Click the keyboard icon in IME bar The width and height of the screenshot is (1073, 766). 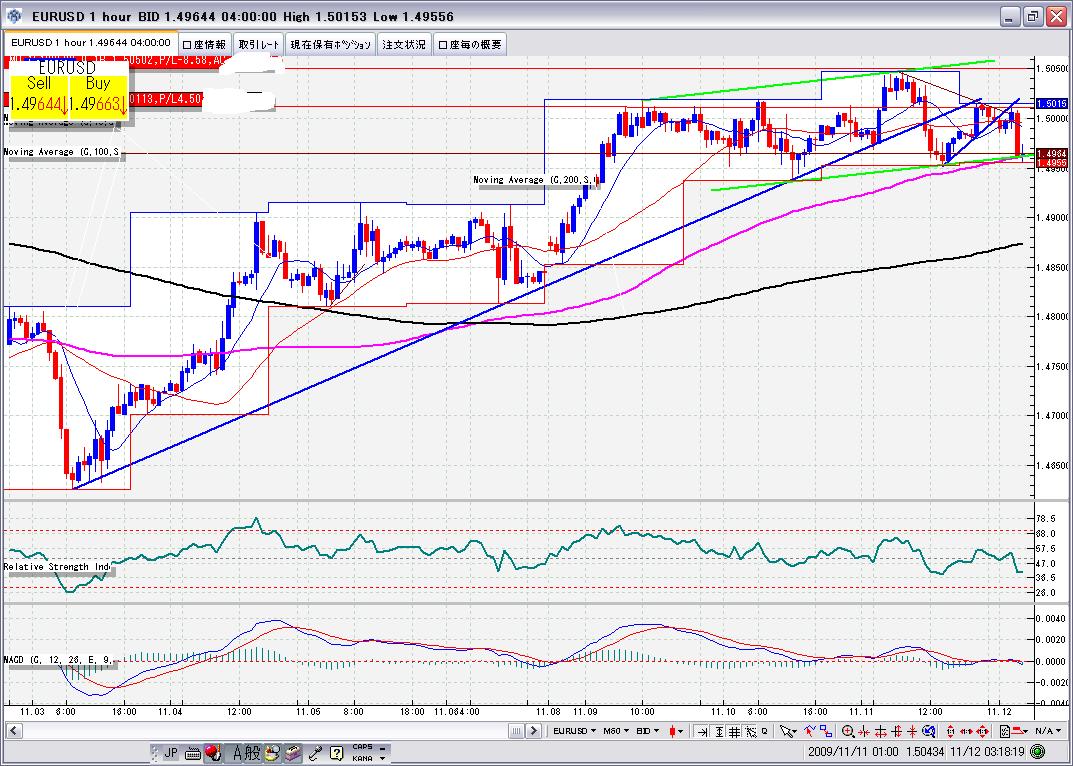(193, 754)
